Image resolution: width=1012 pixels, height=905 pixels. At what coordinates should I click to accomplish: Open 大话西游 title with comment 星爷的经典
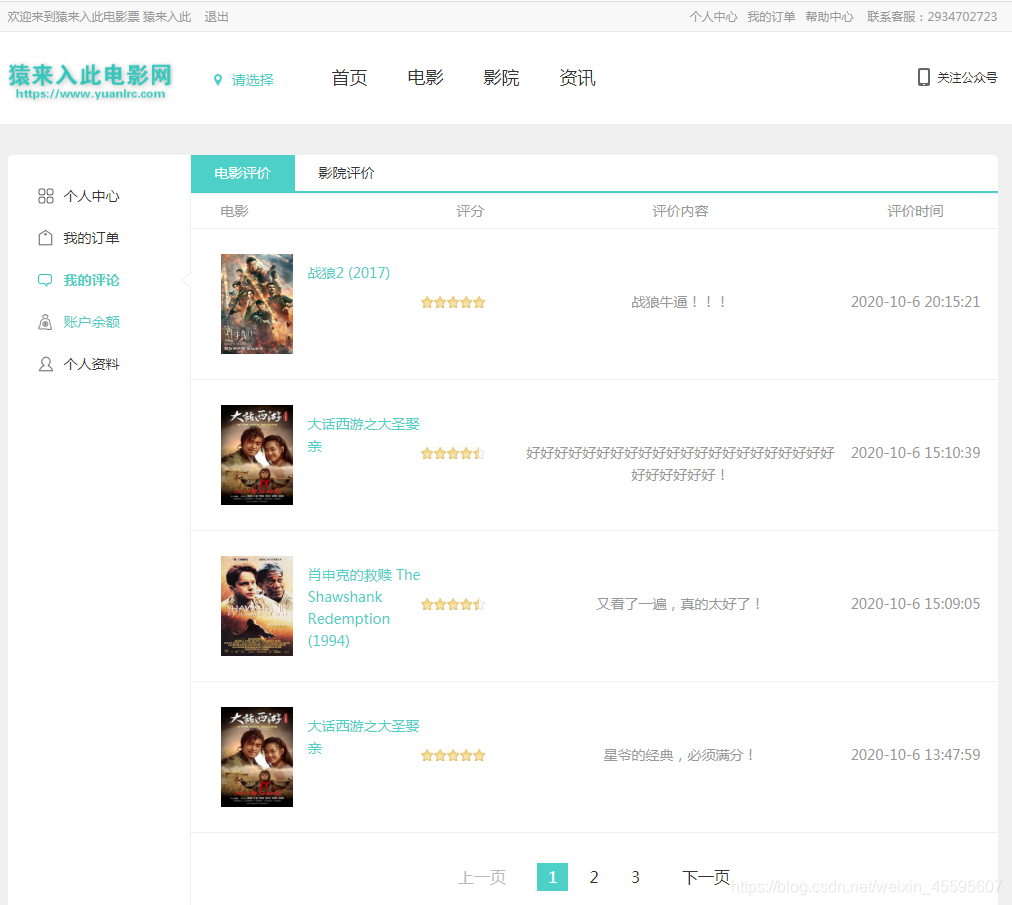pos(363,737)
